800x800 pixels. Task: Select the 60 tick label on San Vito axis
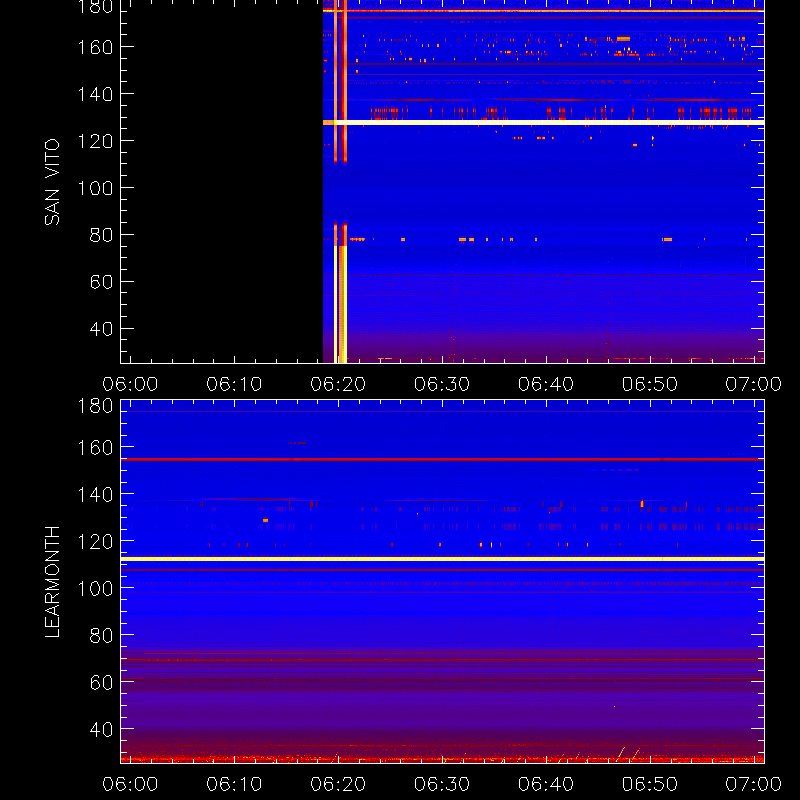(101, 282)
